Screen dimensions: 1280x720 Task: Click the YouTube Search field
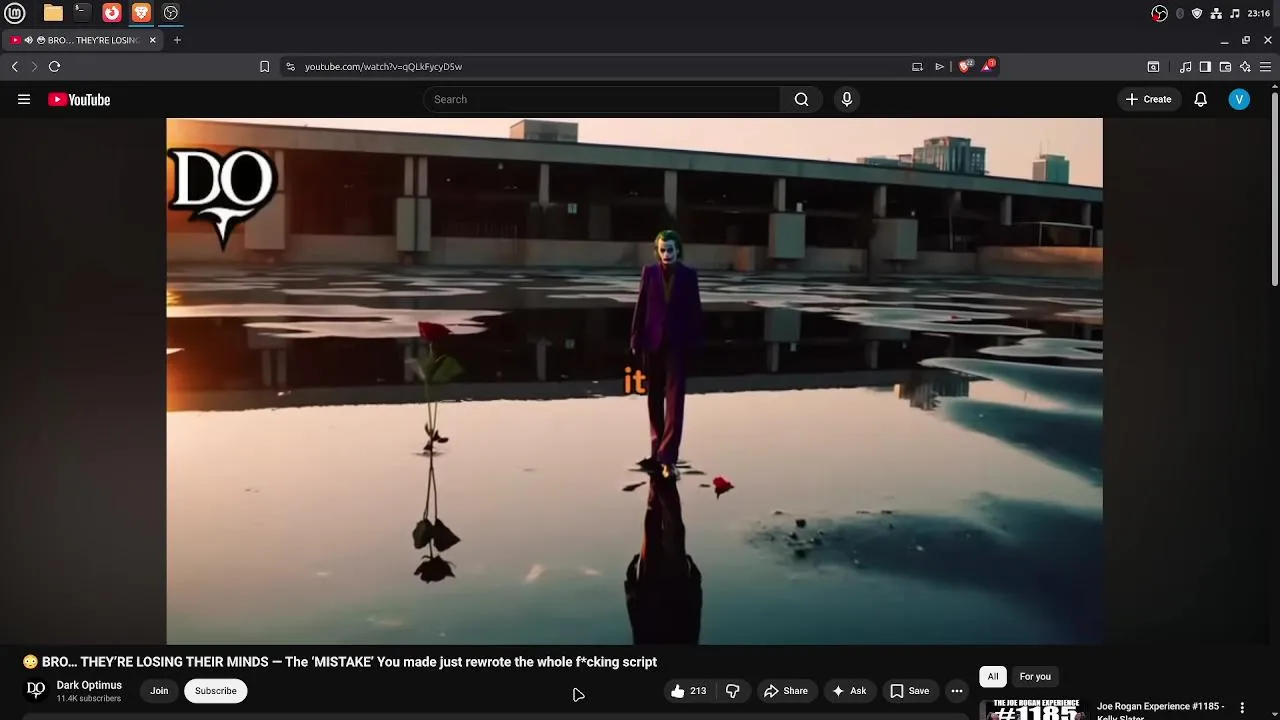[x=602, y=99]
